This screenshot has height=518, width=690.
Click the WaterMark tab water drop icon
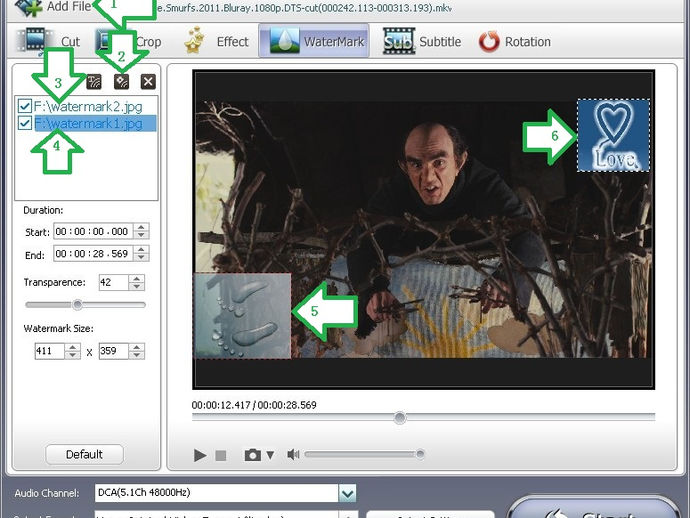(x=284, y=40)
